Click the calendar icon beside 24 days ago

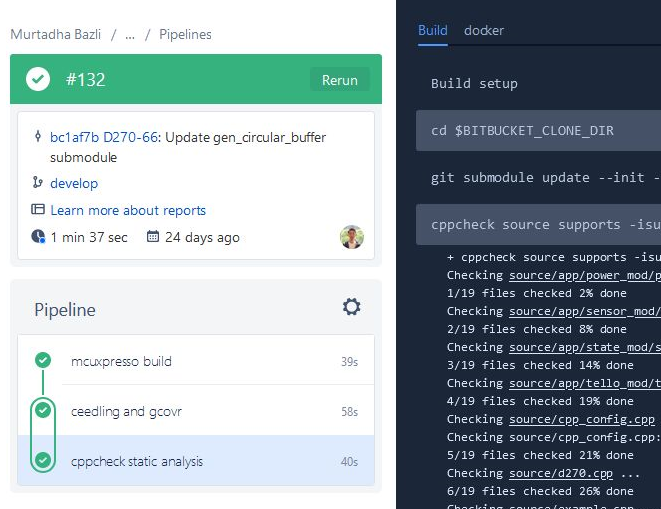click(153, 236)
